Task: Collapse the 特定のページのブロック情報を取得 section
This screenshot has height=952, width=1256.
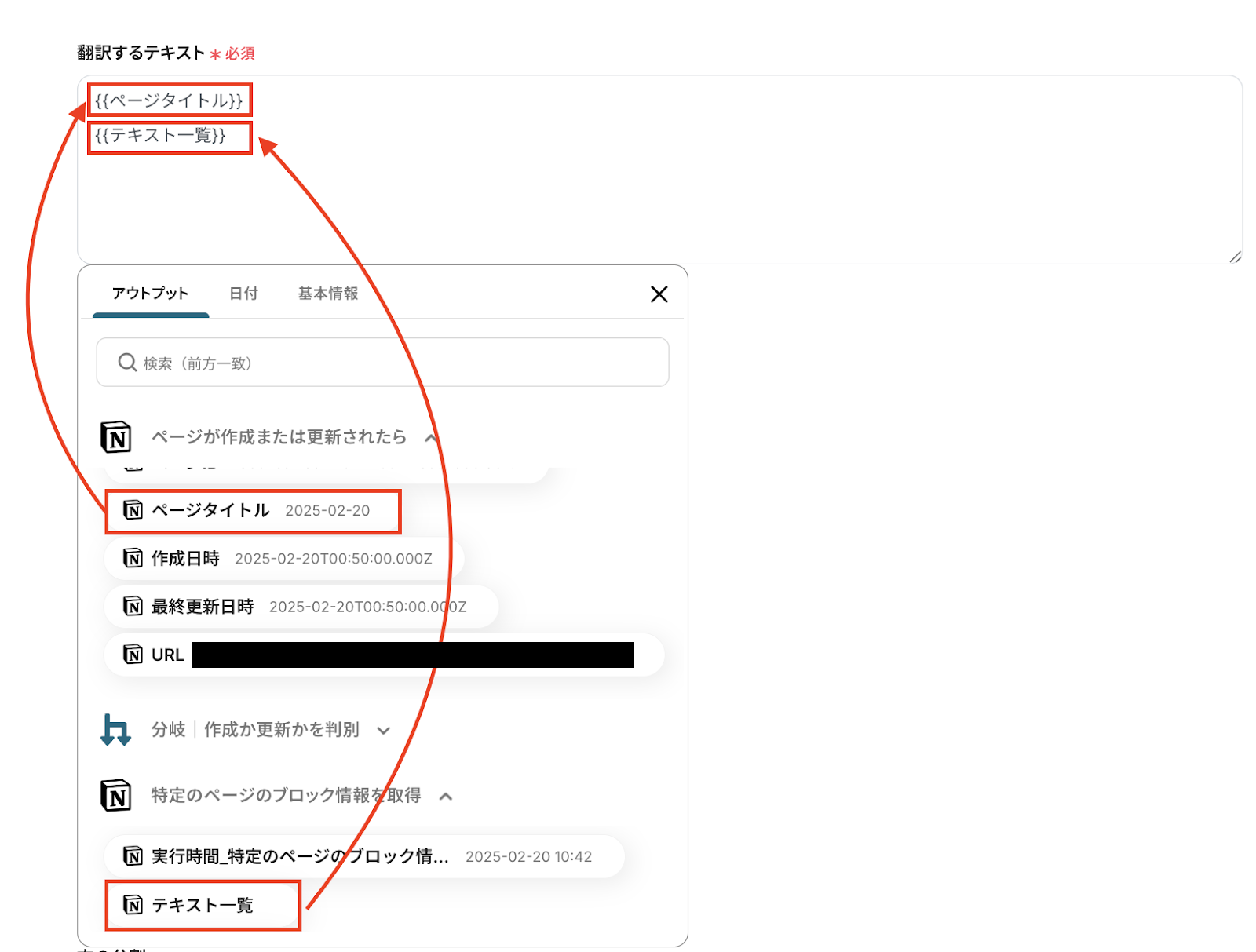Action: 446,797
